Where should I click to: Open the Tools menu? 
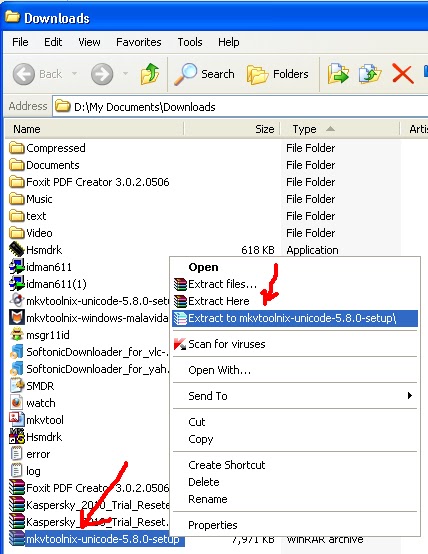click(190, 42)
